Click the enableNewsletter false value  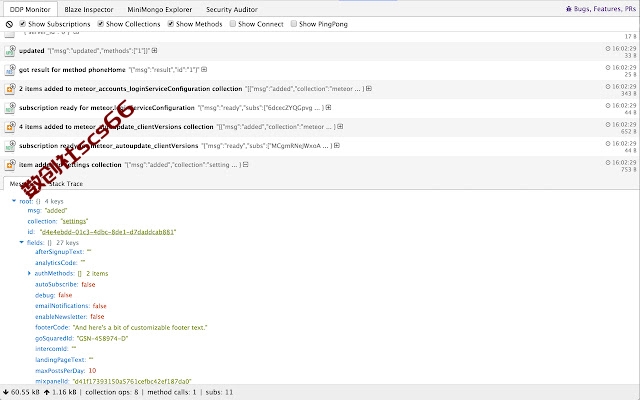pos(97,317)
